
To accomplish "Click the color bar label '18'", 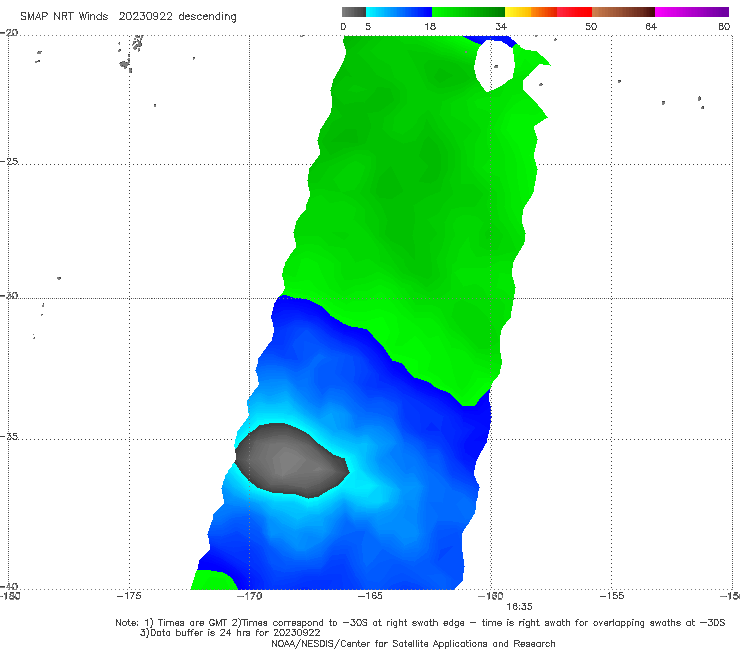I will click(x=430, y=26).
